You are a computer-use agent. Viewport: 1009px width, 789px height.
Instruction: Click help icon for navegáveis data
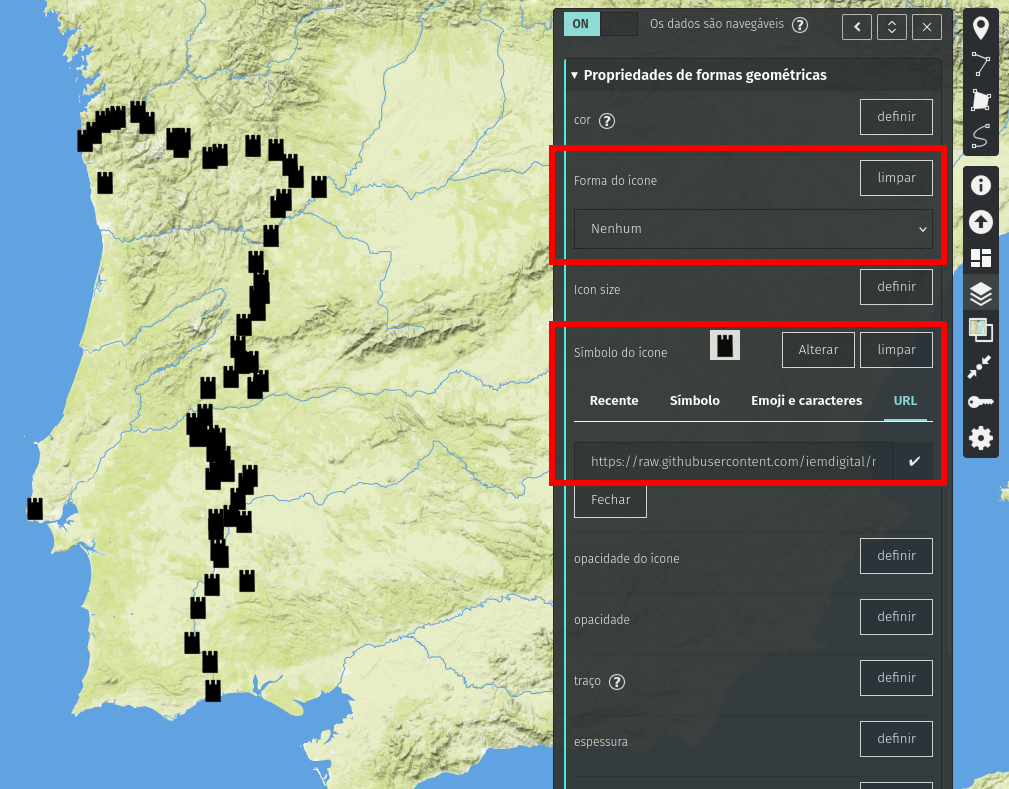coord(800,25)
